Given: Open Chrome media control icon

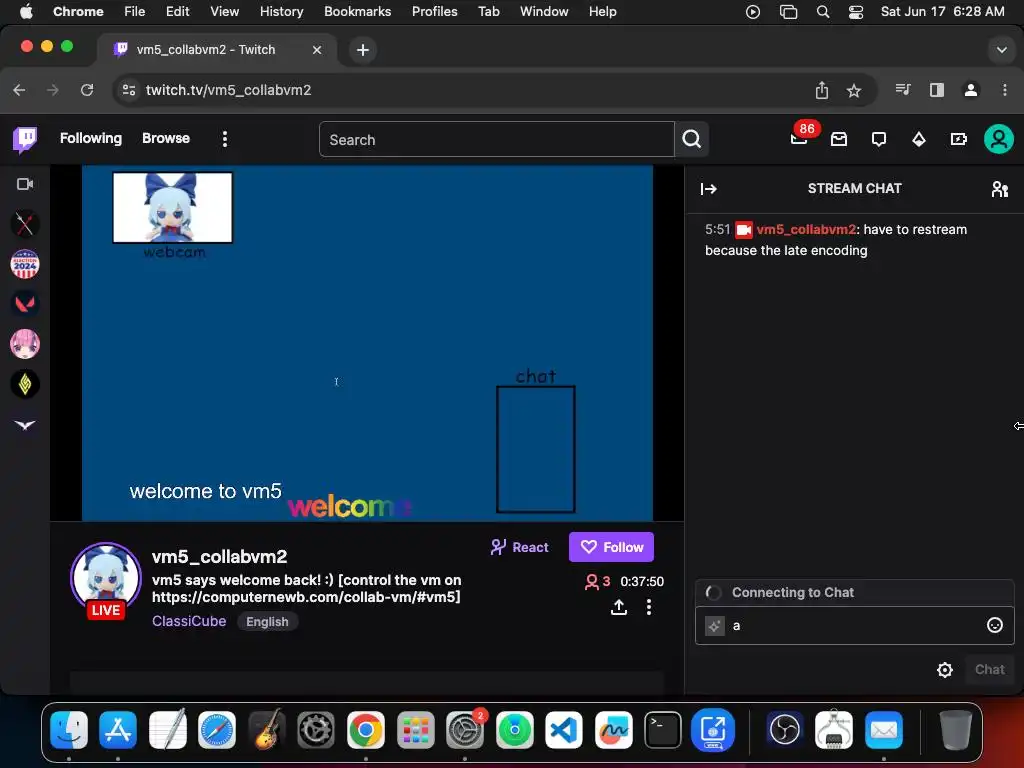Looking at the screenshot, I should (903, 90).
